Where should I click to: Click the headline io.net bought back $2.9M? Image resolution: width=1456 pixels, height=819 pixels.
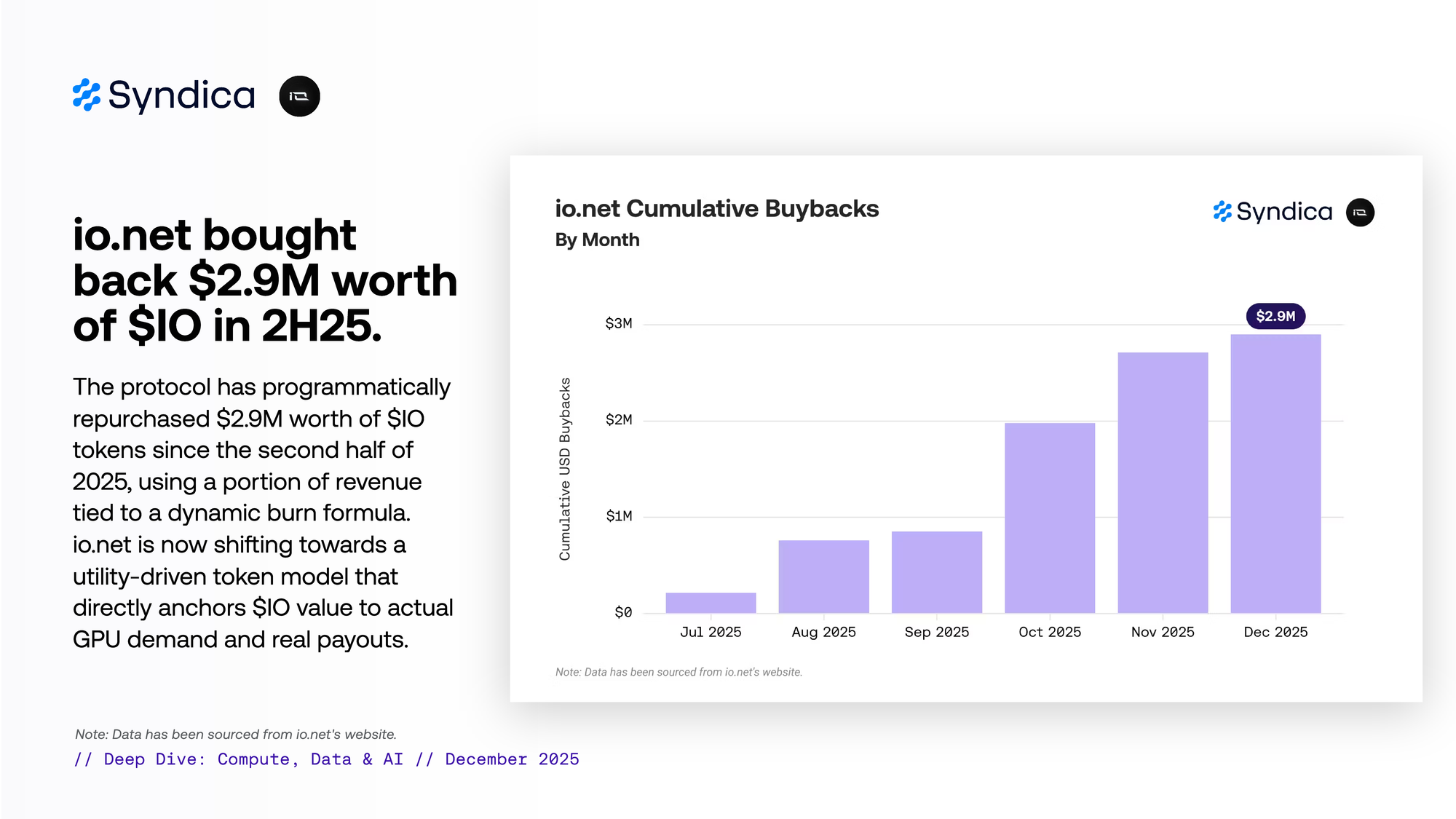coord(264,280)
